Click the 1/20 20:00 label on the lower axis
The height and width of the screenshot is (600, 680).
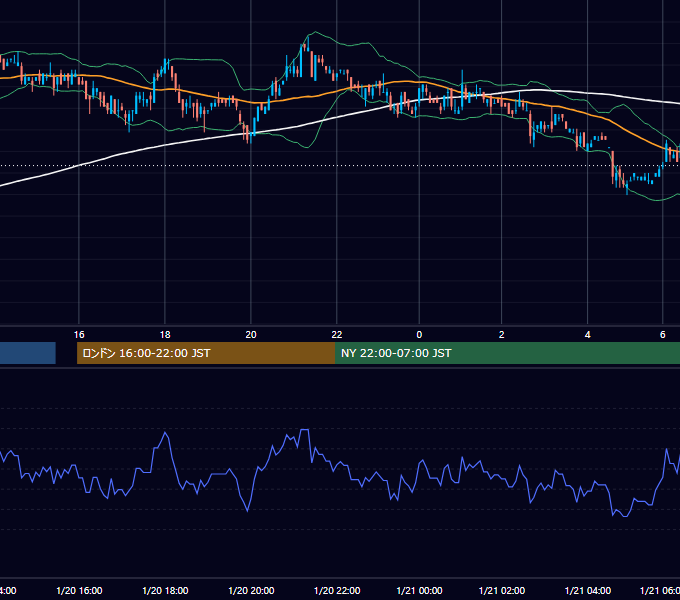(x=251, y=590)
